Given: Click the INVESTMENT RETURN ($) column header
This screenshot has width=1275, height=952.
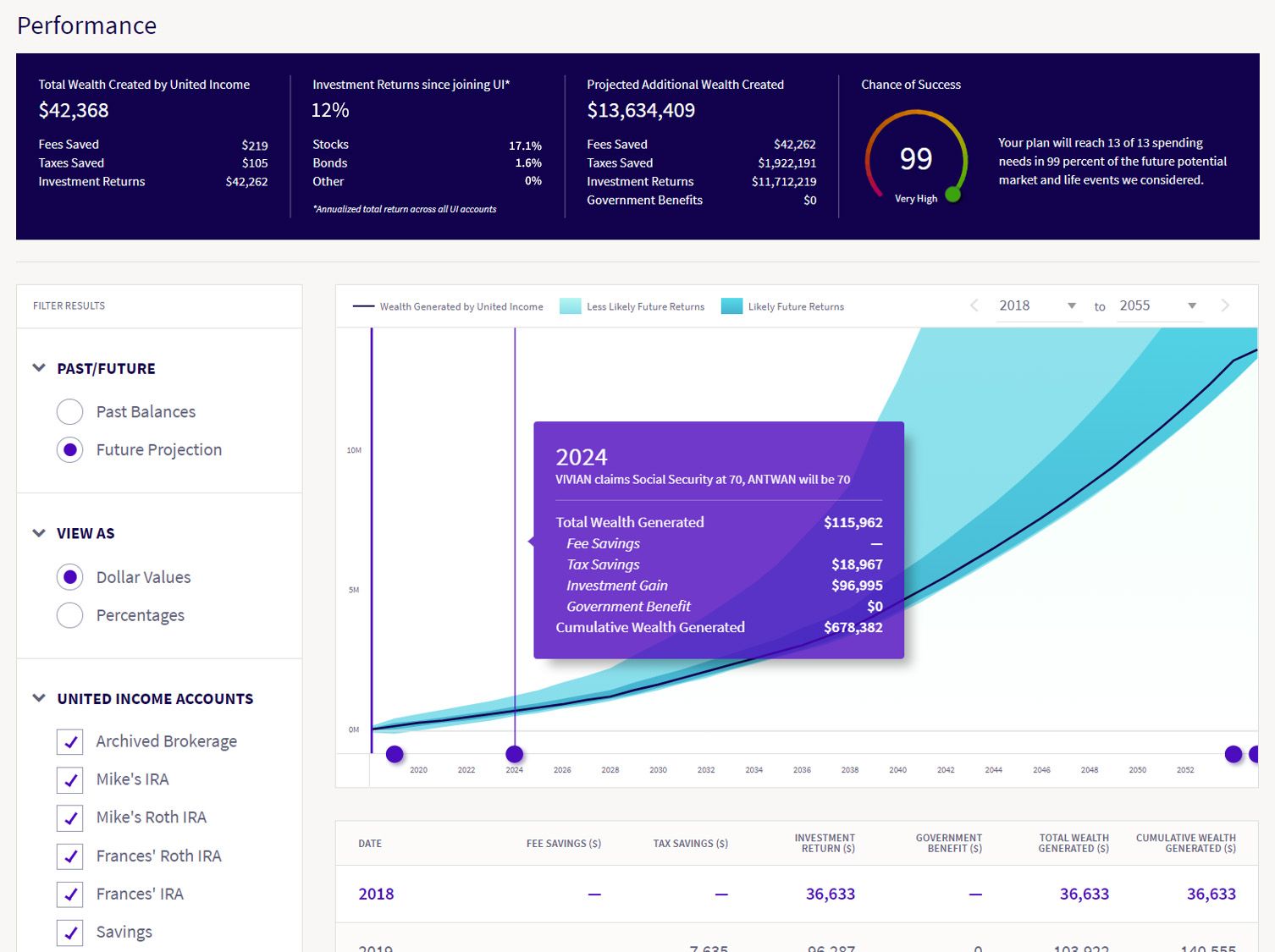Looking at the screenshot, I should 825,844.
